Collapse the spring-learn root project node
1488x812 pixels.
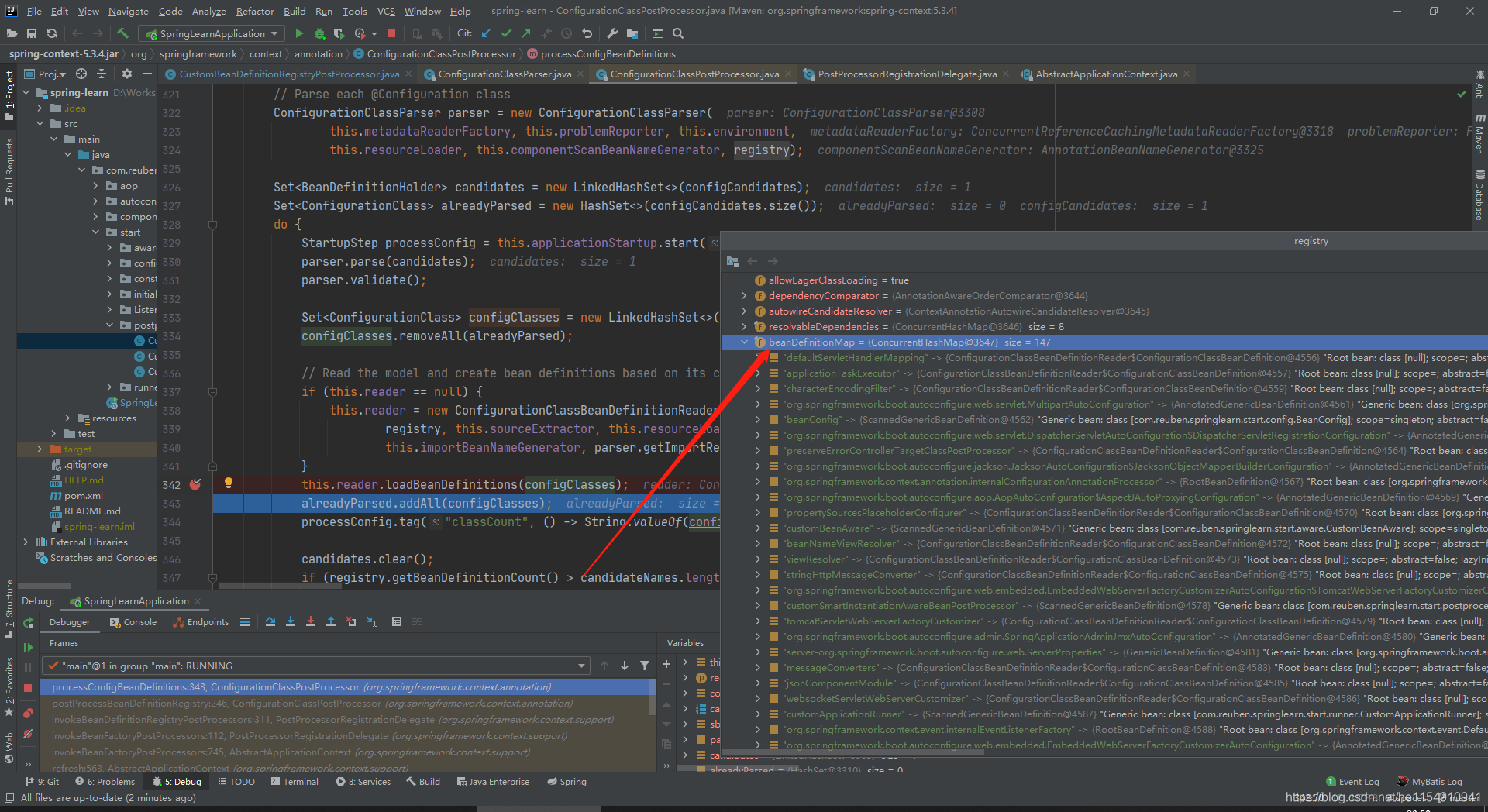26,92
